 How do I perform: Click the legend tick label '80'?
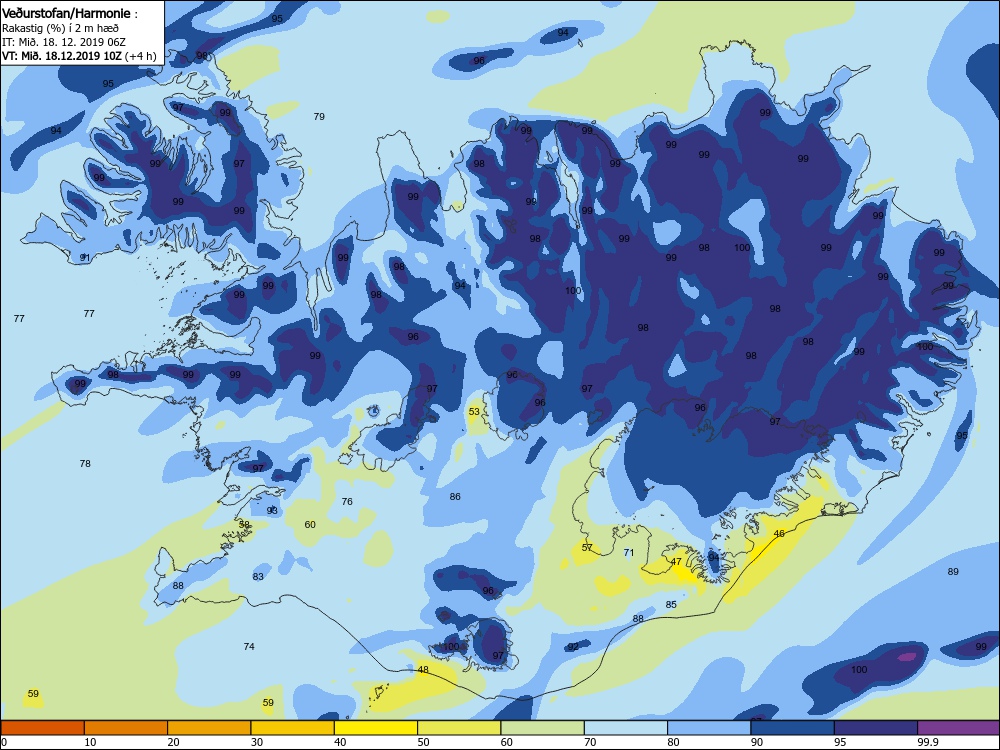tap(674, 742)
